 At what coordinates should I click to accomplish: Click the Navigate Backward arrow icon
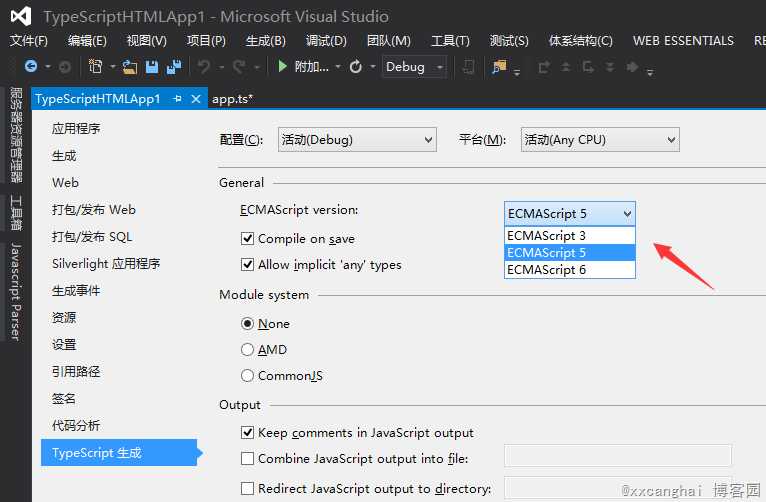click(x=31, y=66)
